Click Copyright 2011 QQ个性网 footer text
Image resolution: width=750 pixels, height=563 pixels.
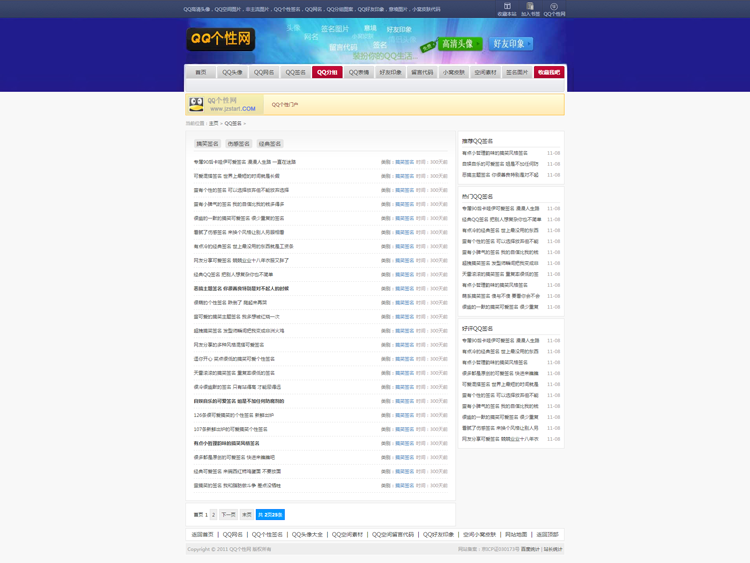click(229, 549)
